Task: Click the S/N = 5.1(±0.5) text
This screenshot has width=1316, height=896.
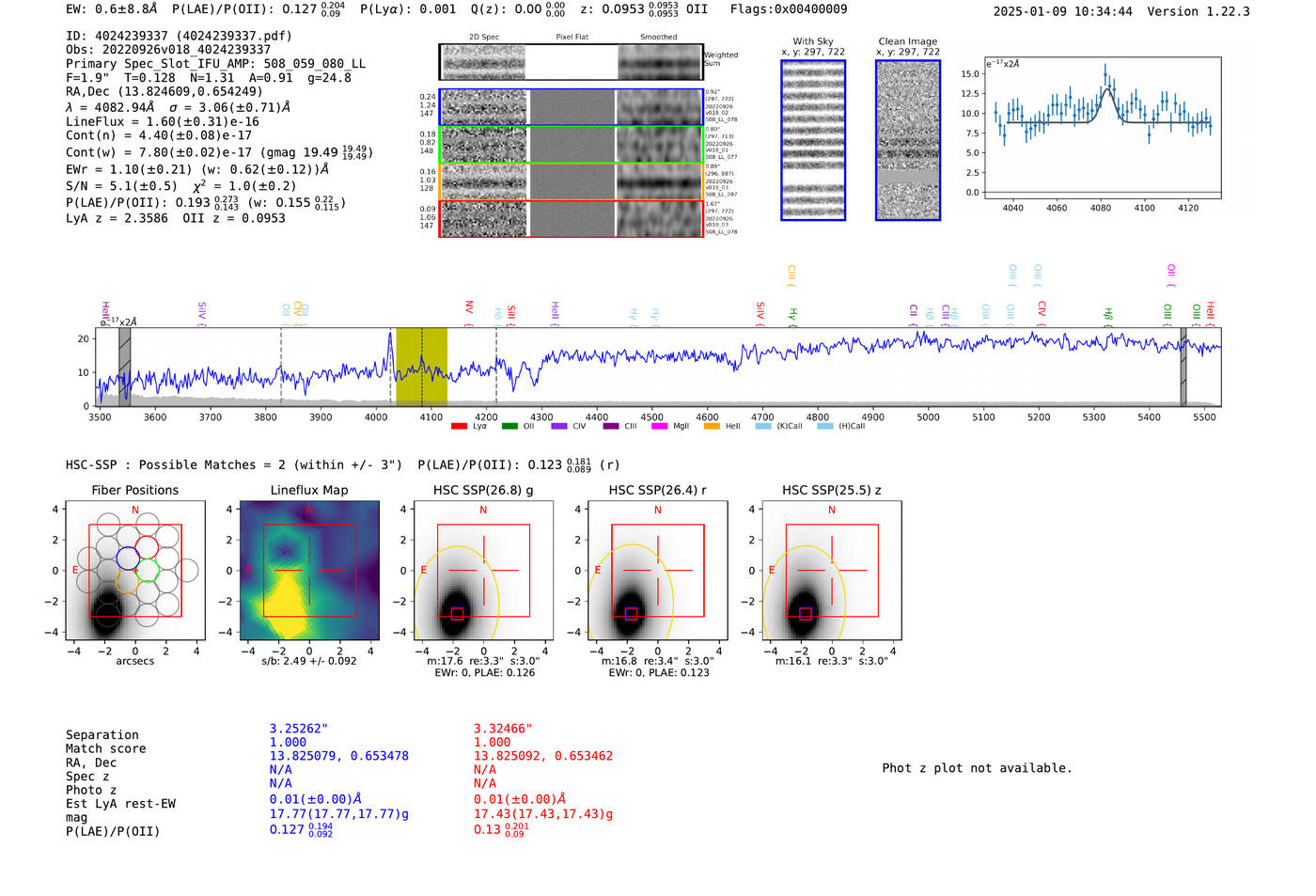Action: click(x=121, y=186)
